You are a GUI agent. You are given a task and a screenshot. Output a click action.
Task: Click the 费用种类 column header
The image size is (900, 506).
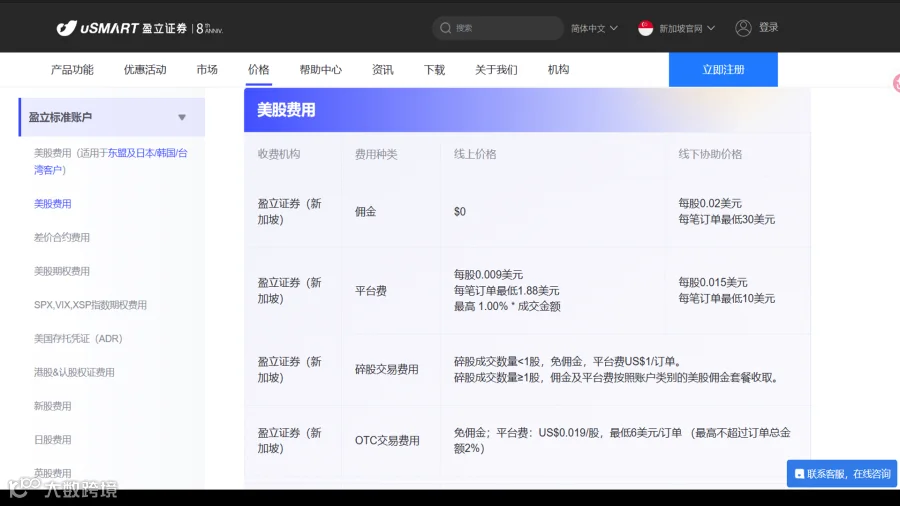[x=376, y=154]
